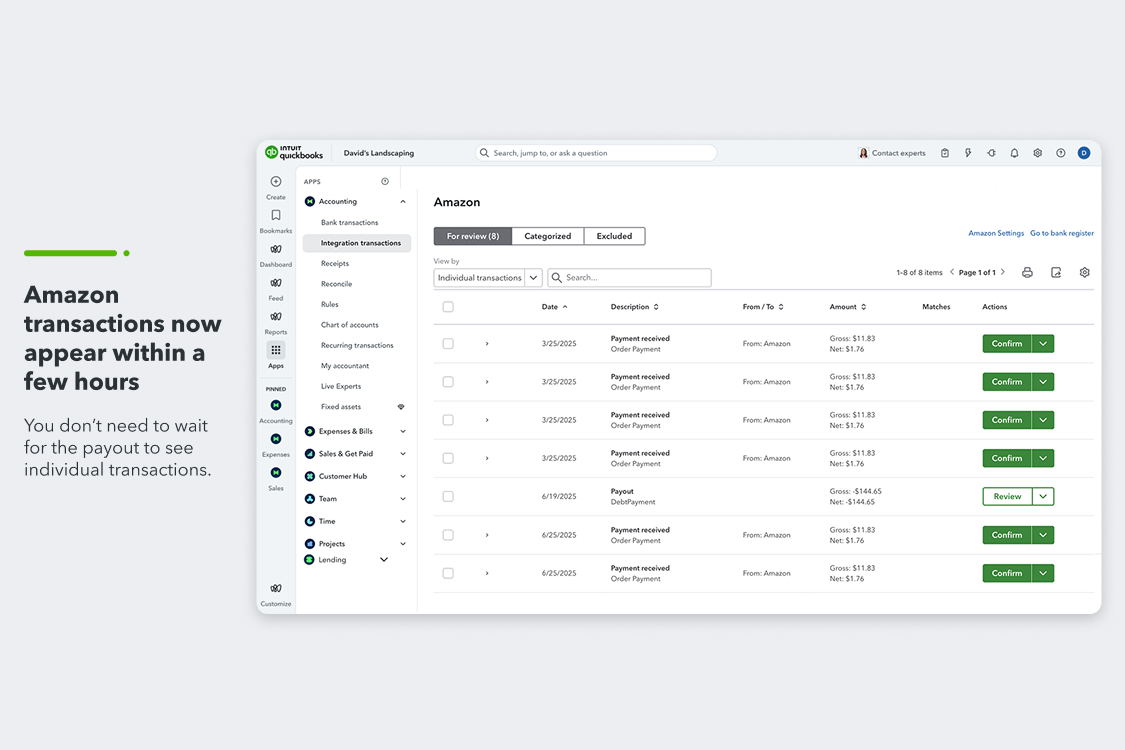Open the Feed icon in the left rail
Viewport: 1125px width, 750px height.
(276, 283)
